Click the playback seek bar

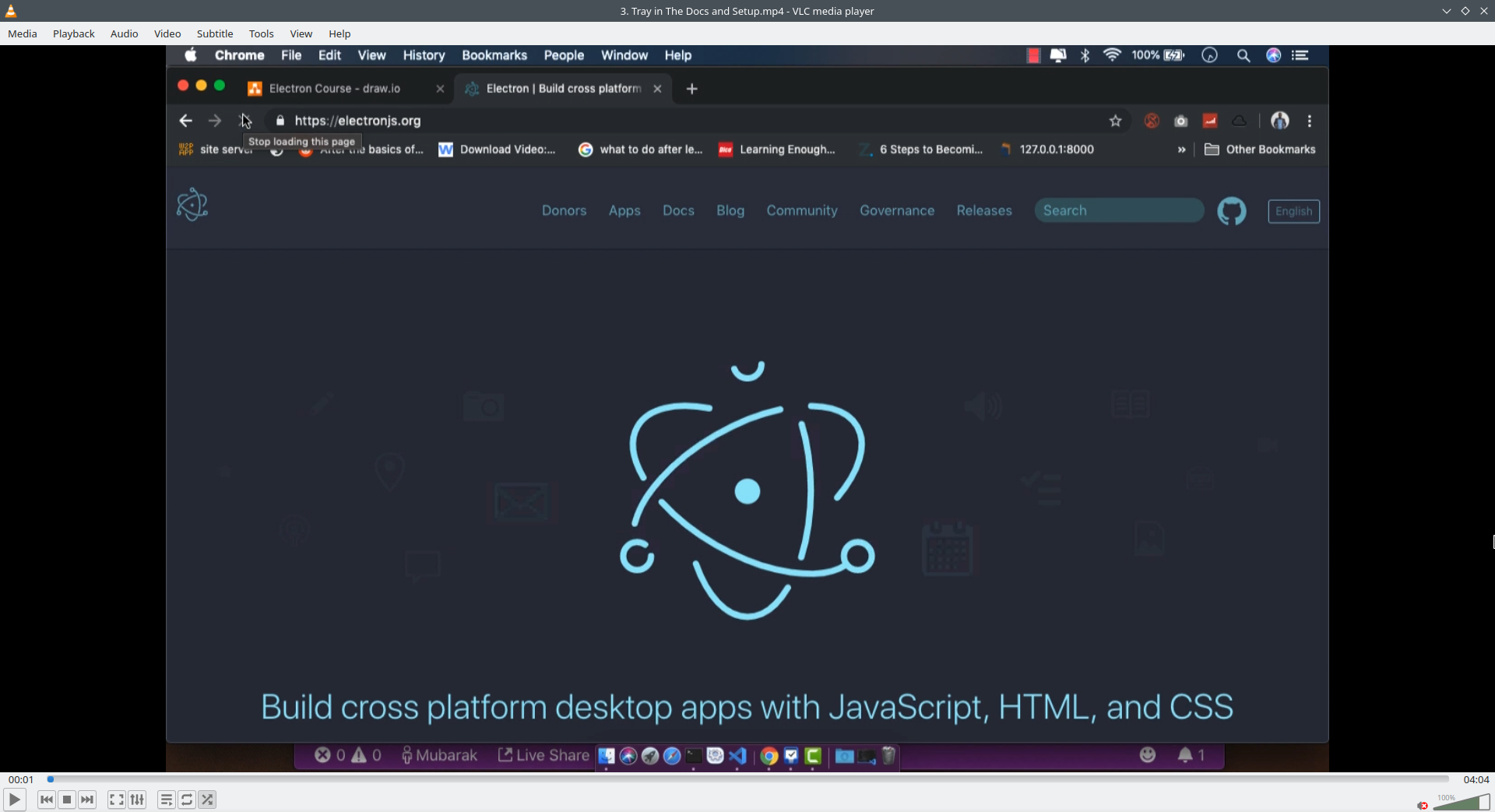747,779
